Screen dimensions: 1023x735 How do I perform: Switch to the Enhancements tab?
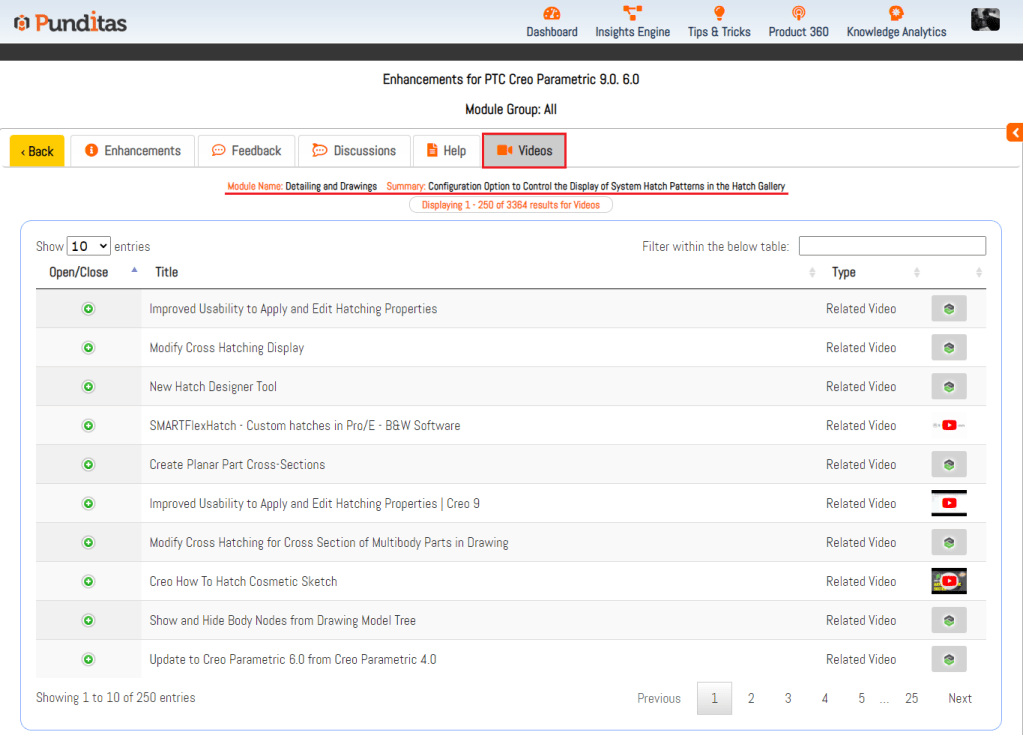coord(133,151)
